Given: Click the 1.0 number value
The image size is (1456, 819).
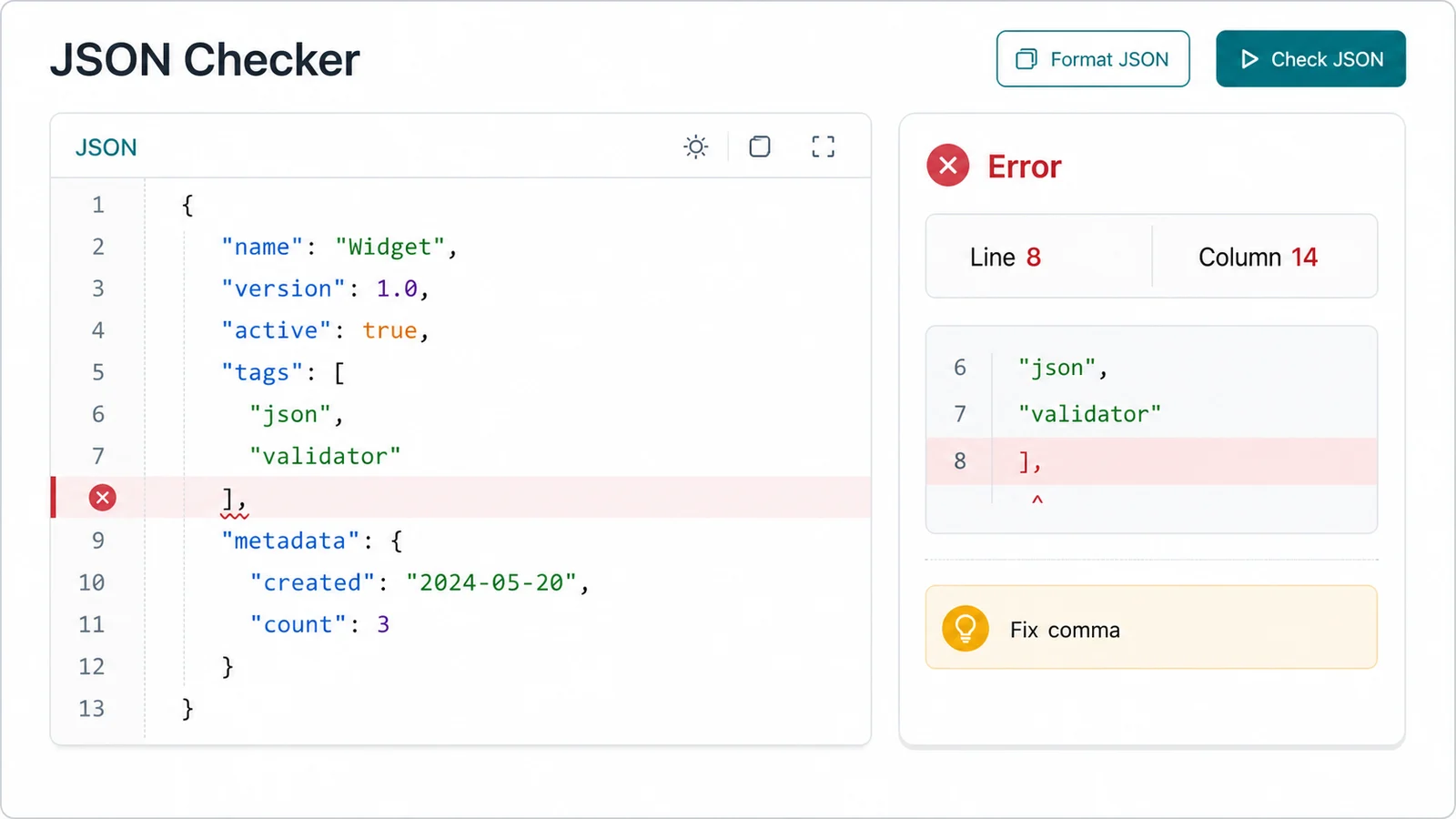Looking at the screenshot, I should pyautogui.click(x=397, y=288).
